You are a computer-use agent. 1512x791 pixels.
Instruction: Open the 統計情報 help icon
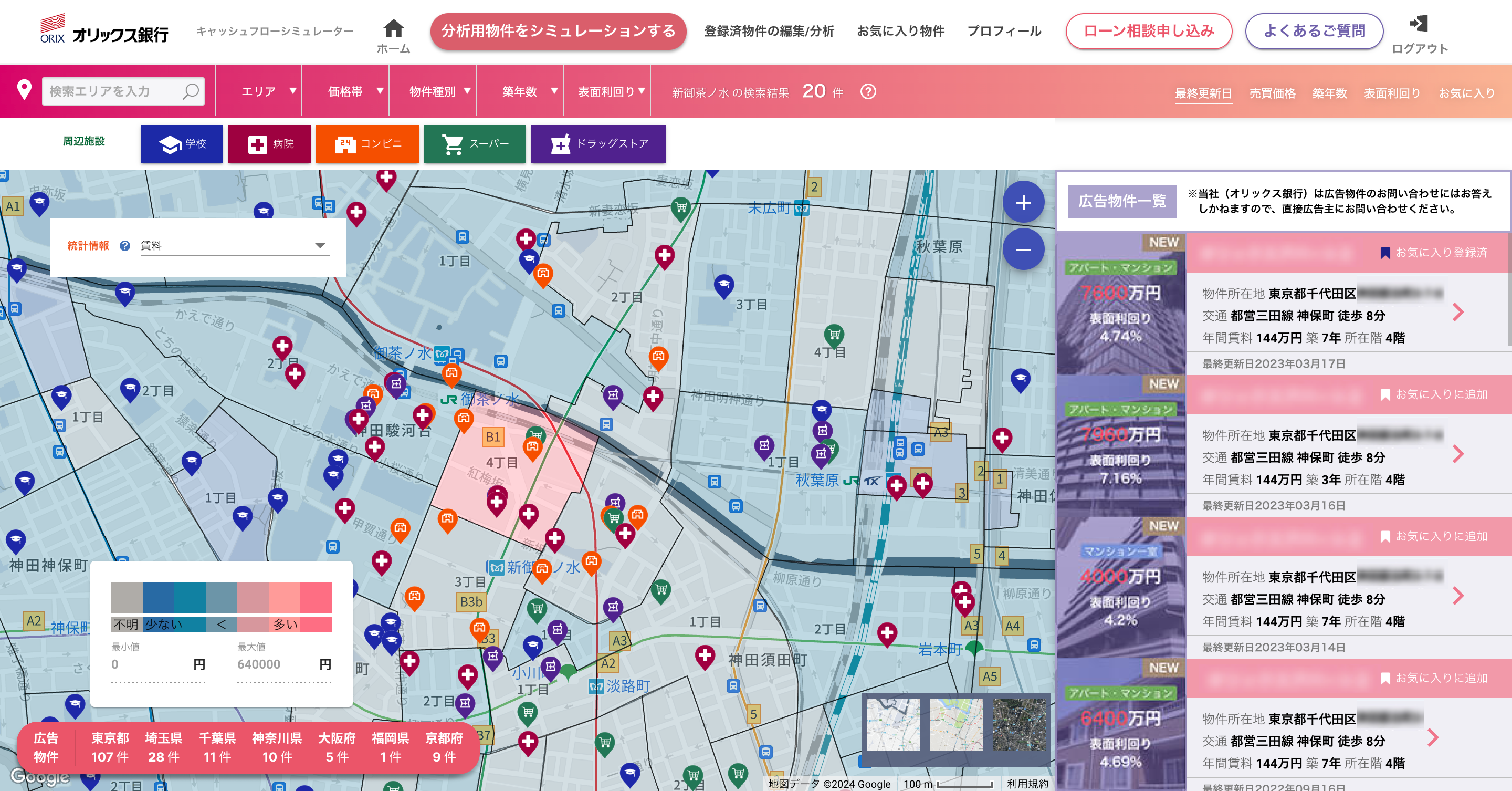(125, 245)
